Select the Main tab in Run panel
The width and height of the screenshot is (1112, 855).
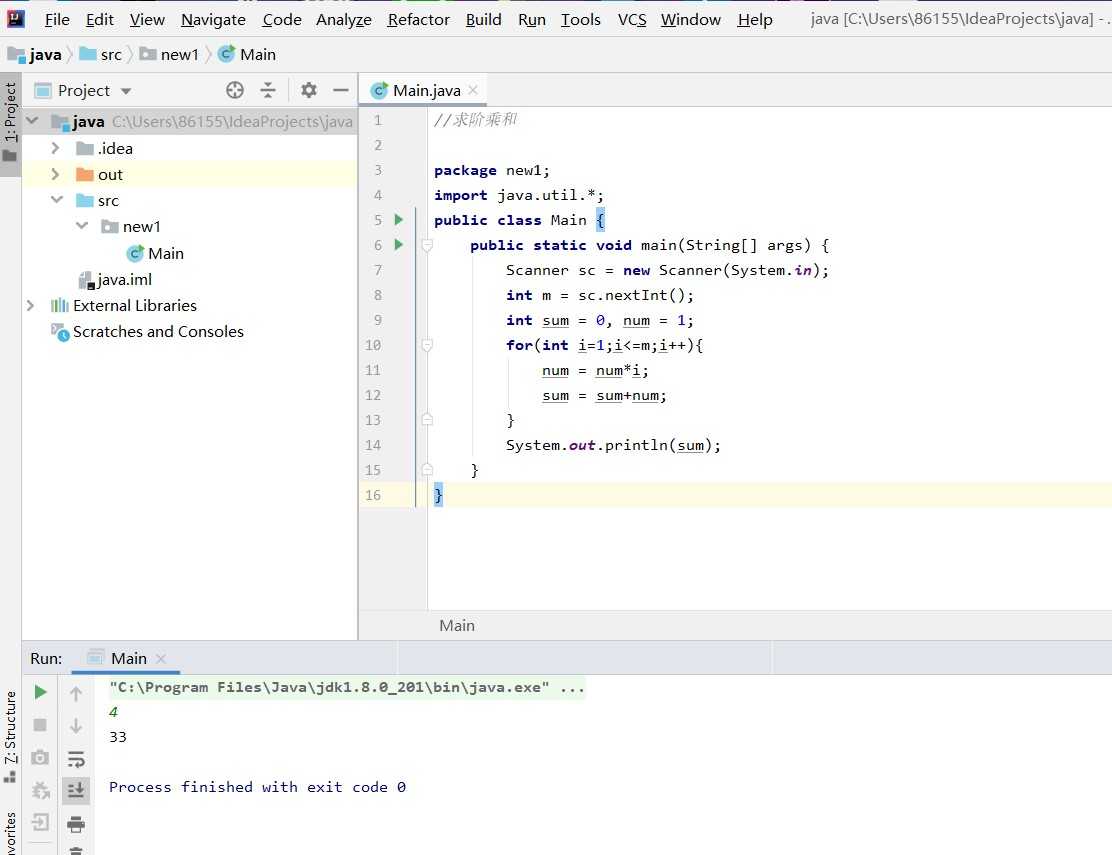(128, 659)
